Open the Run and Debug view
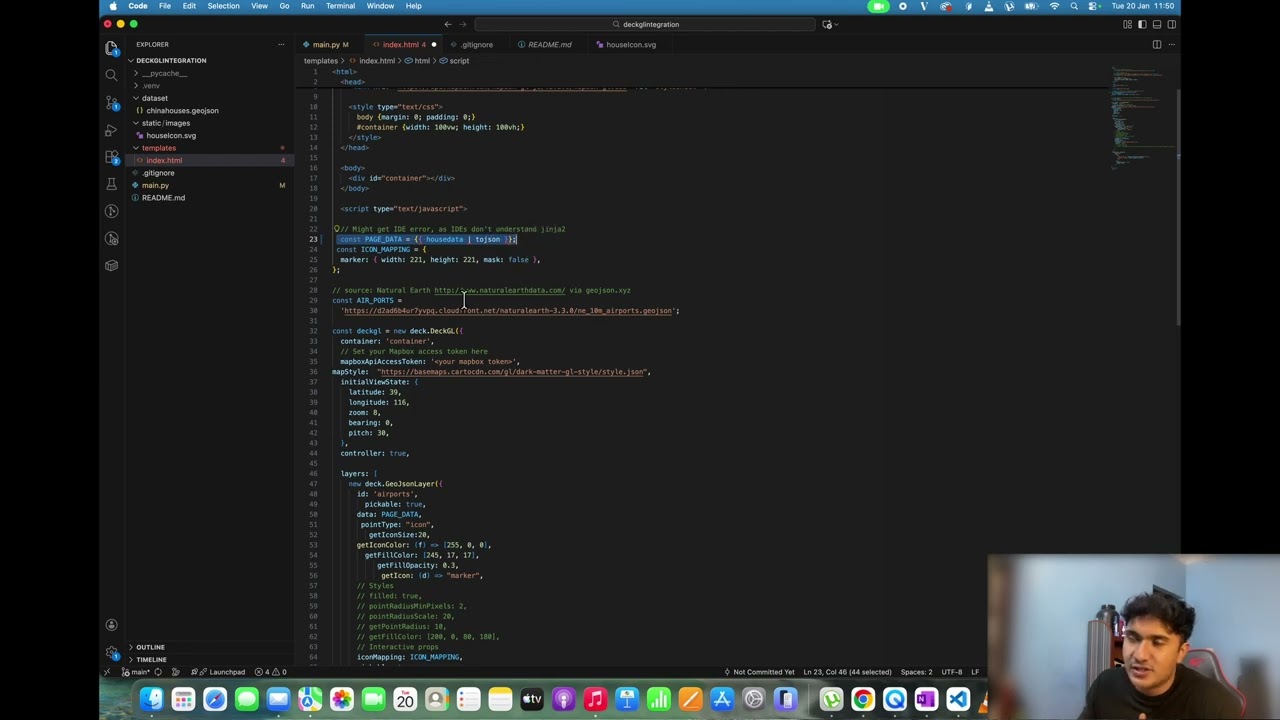 (x=111, y=130)
